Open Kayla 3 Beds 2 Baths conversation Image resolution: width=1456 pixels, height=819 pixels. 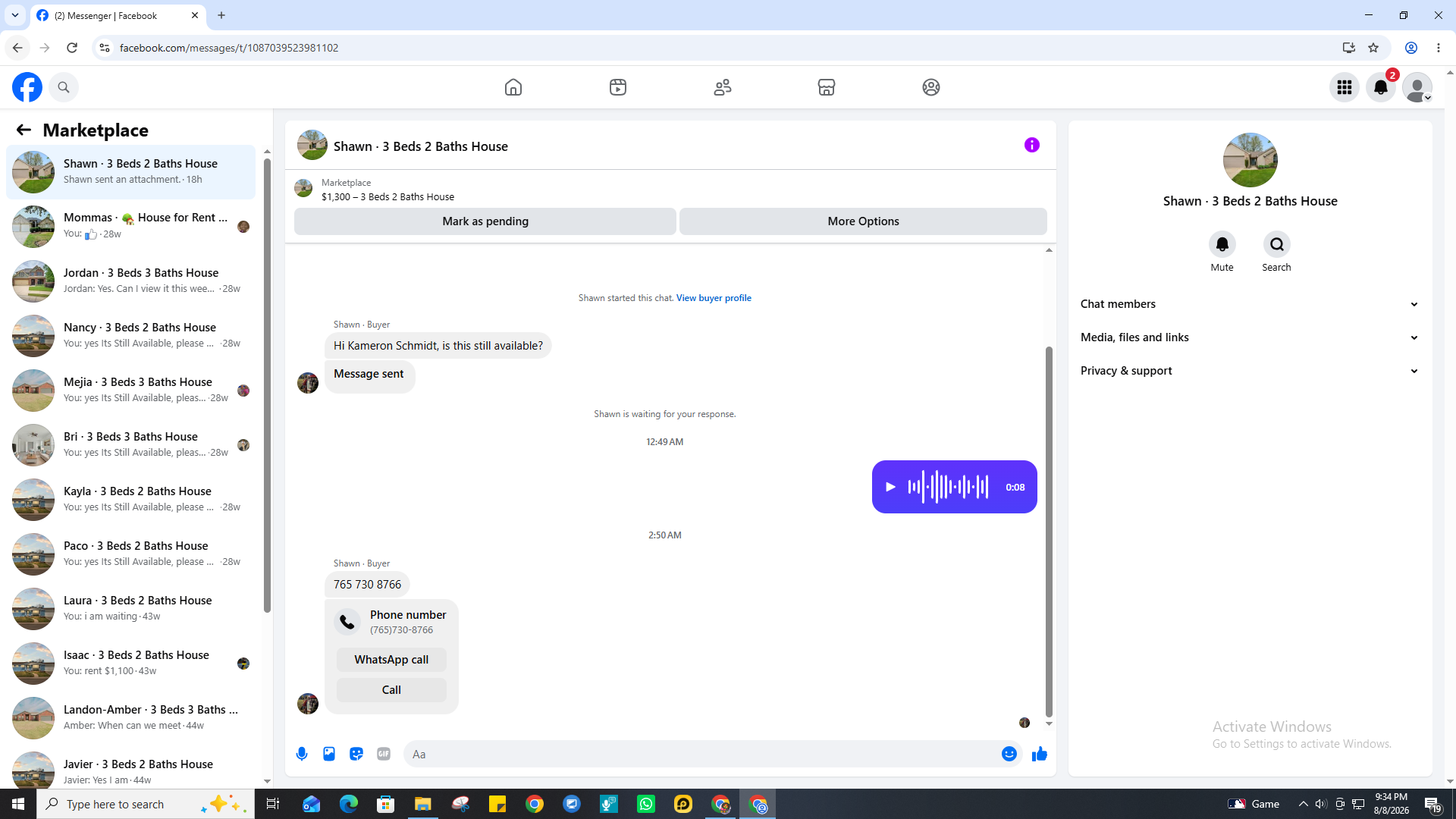131,499
